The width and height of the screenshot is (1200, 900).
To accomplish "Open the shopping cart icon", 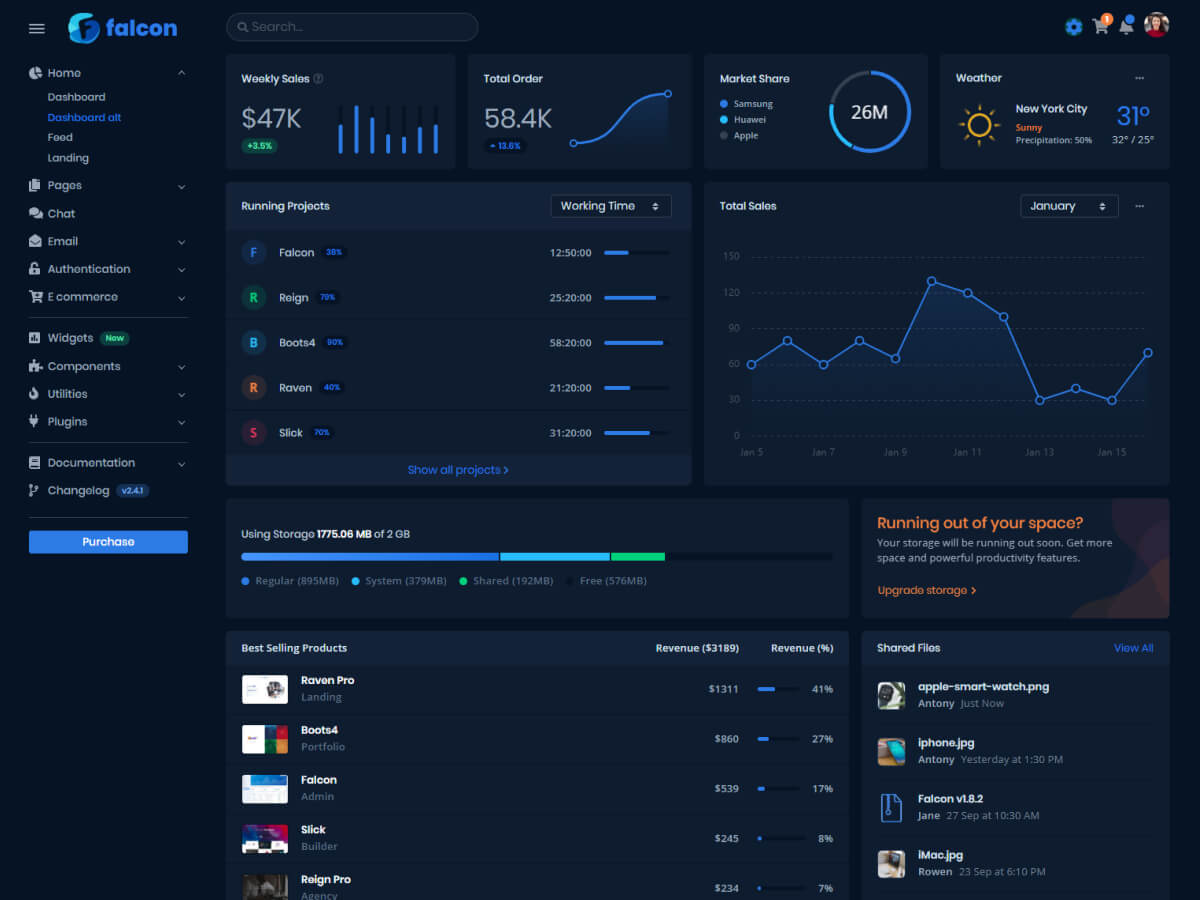I will (x=1101, y=27).
